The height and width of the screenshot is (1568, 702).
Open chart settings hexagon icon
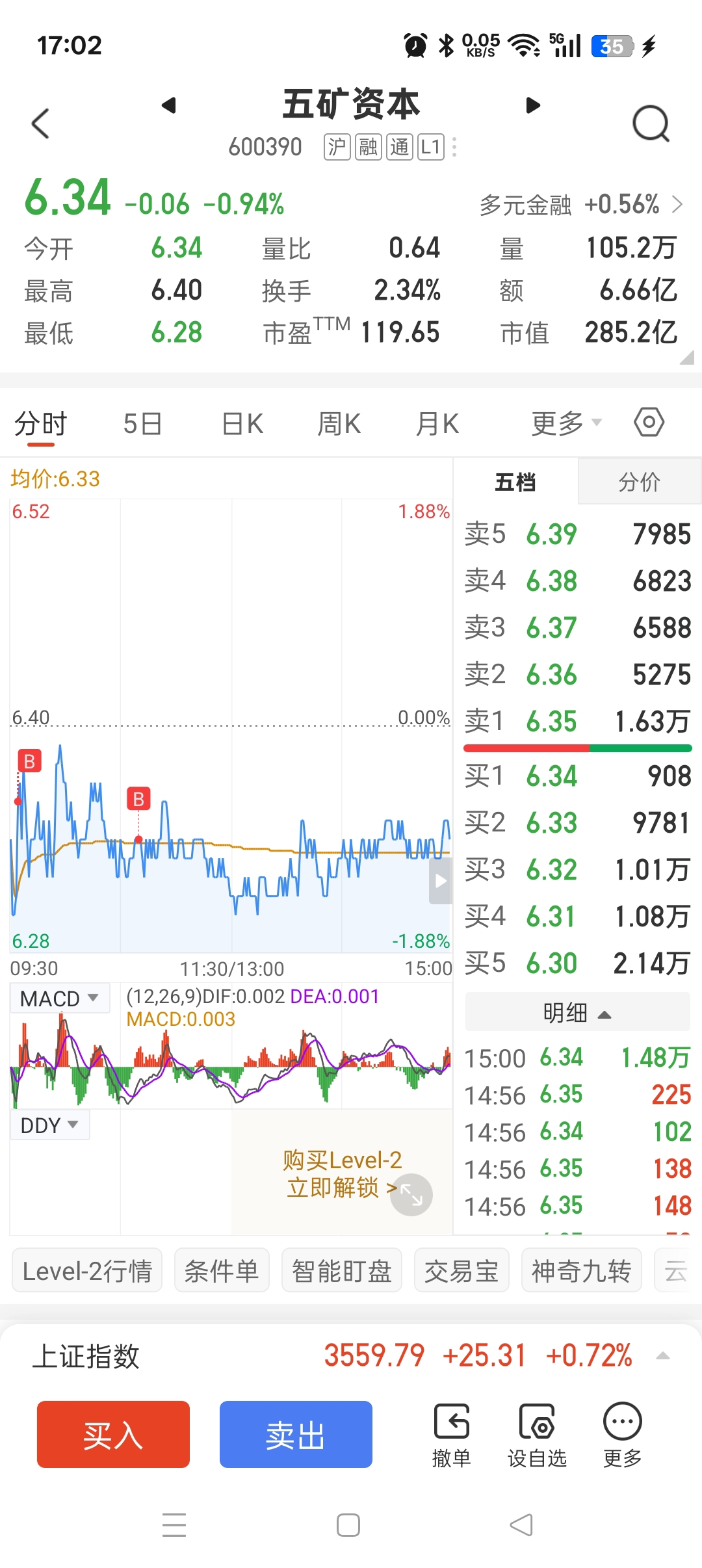pos(649,423)
